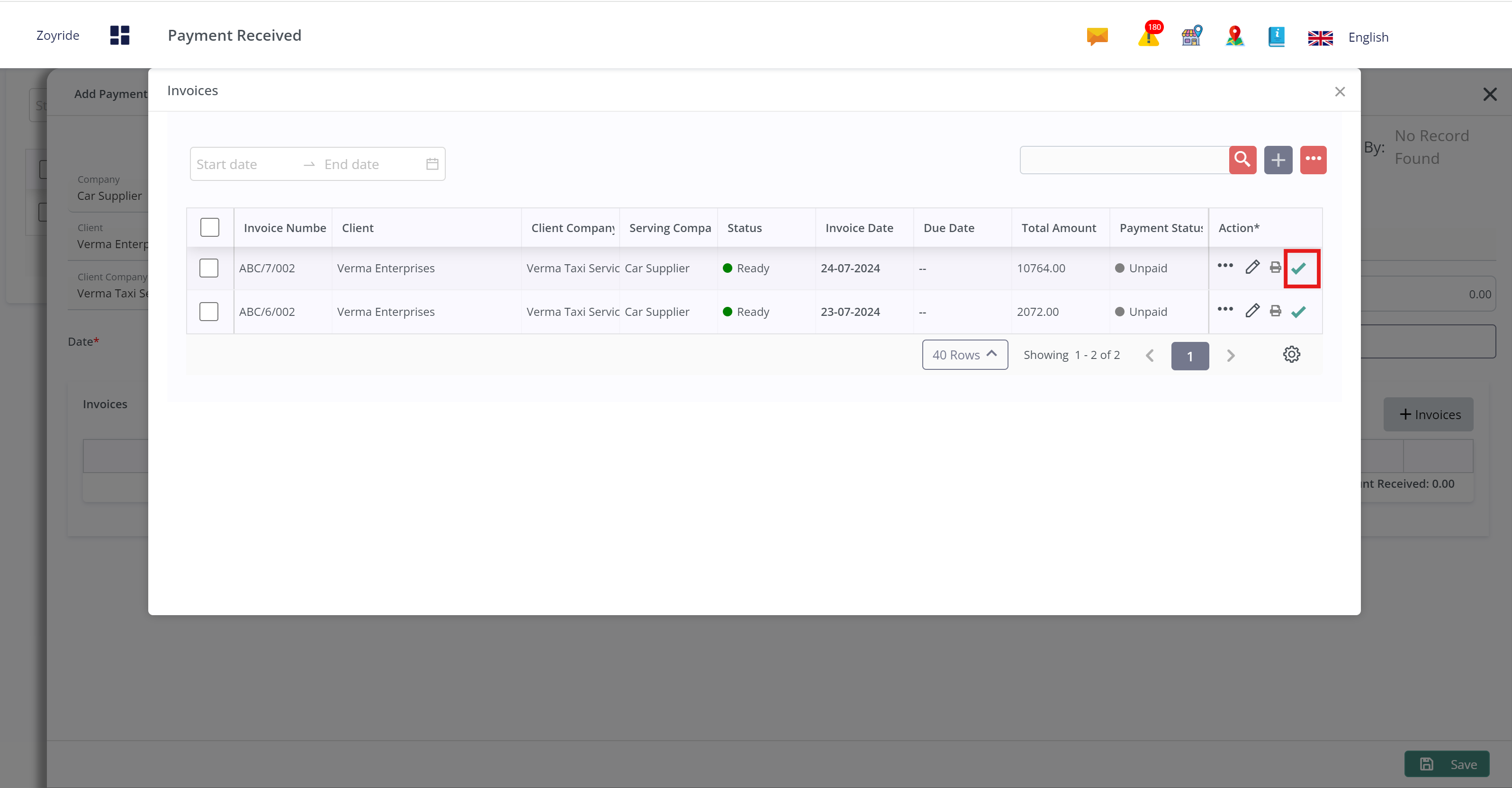This screenshot has width=1512, height=788.
Task: Sort by the Total Amount column header
Action: (1058, 228)
